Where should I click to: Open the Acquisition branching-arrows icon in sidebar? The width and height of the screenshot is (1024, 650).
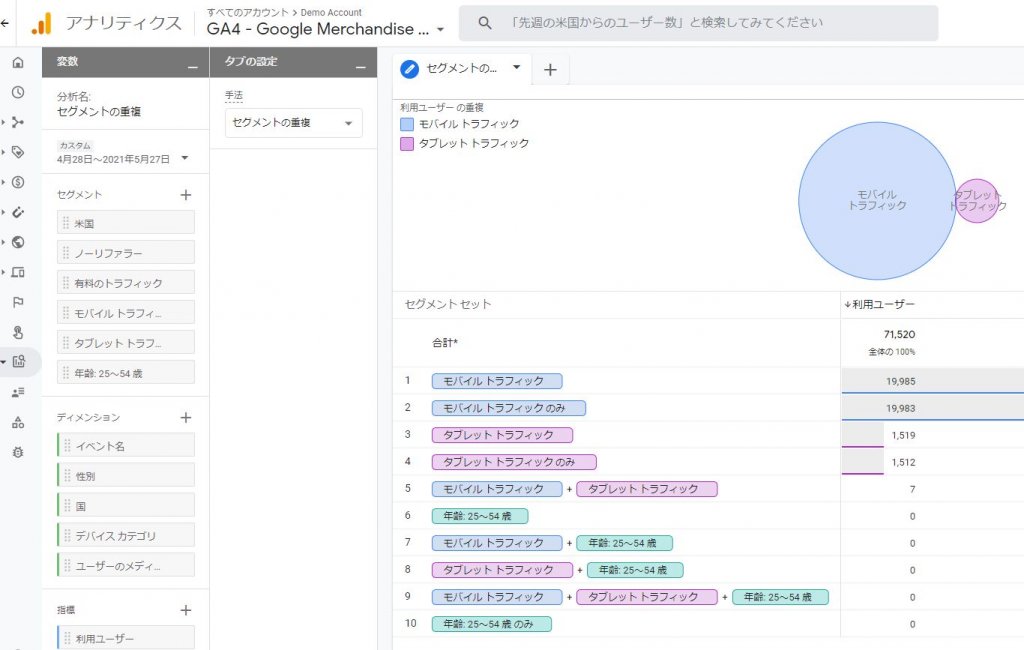coord(18,122)
